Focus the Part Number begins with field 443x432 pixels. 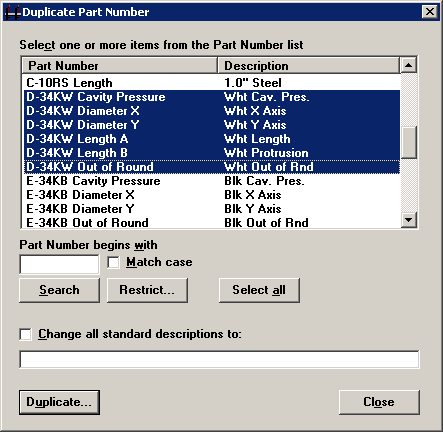59,265
